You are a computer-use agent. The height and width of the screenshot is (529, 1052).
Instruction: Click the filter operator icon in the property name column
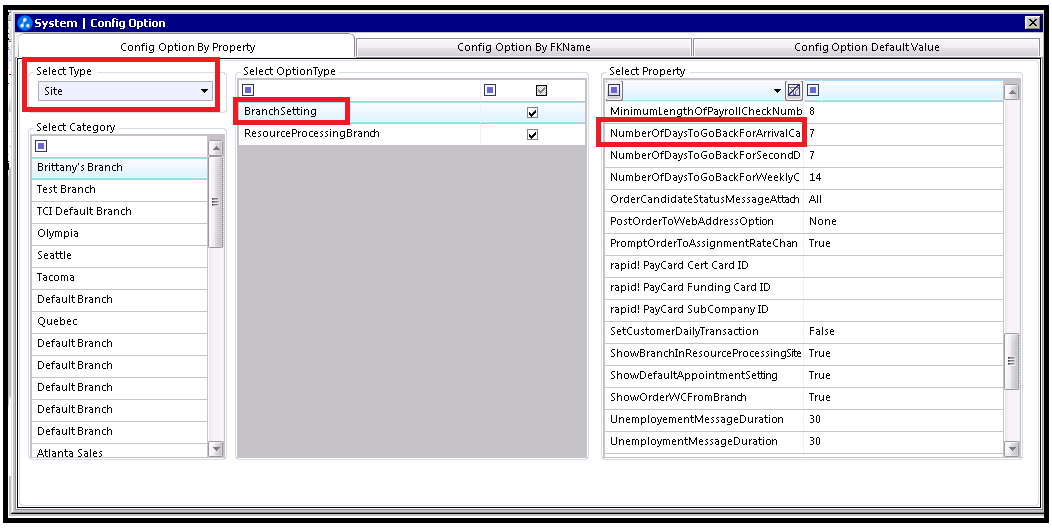tap(615, 90)
